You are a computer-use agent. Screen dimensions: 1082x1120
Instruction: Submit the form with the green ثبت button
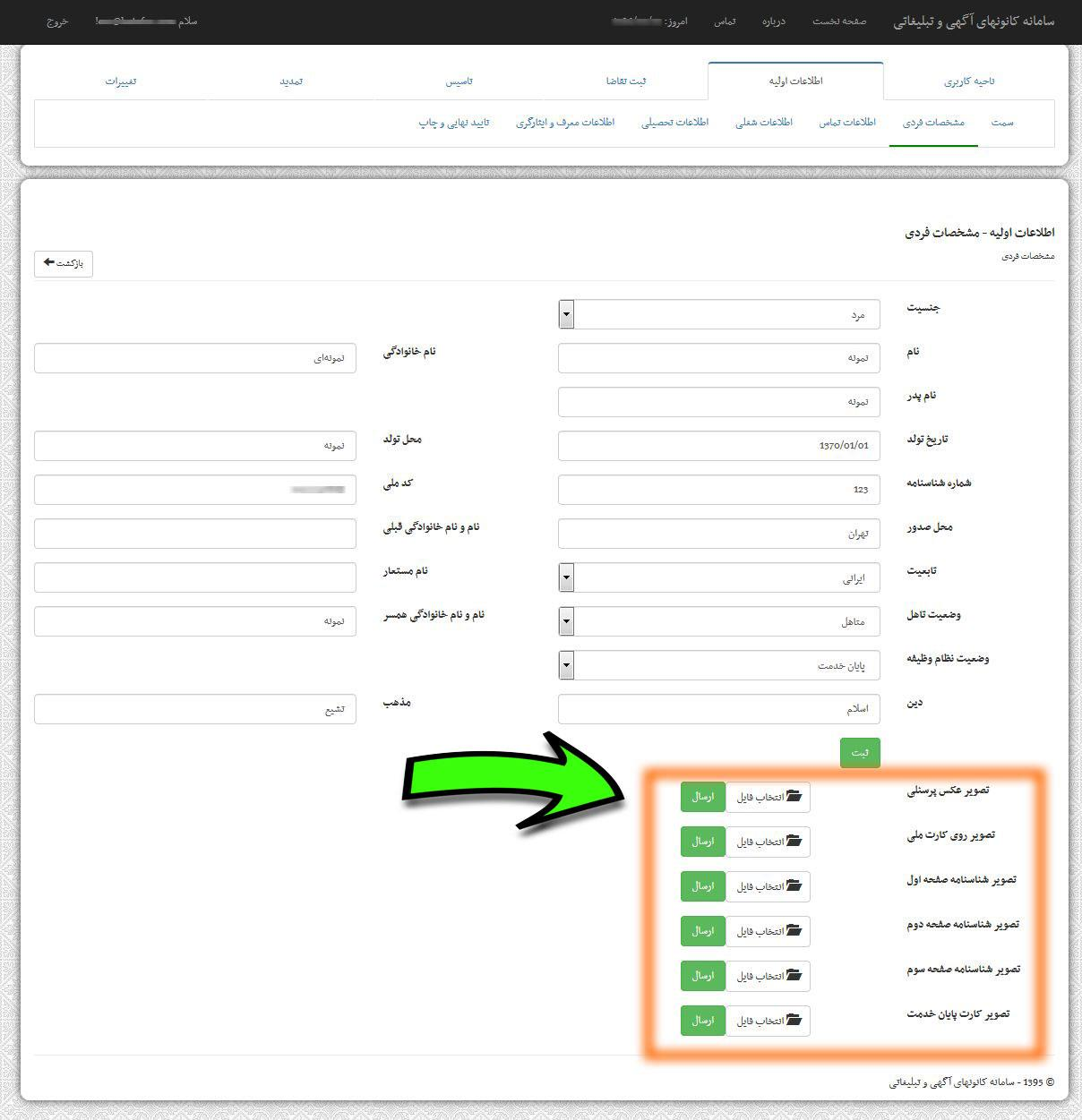coord(860,753)
